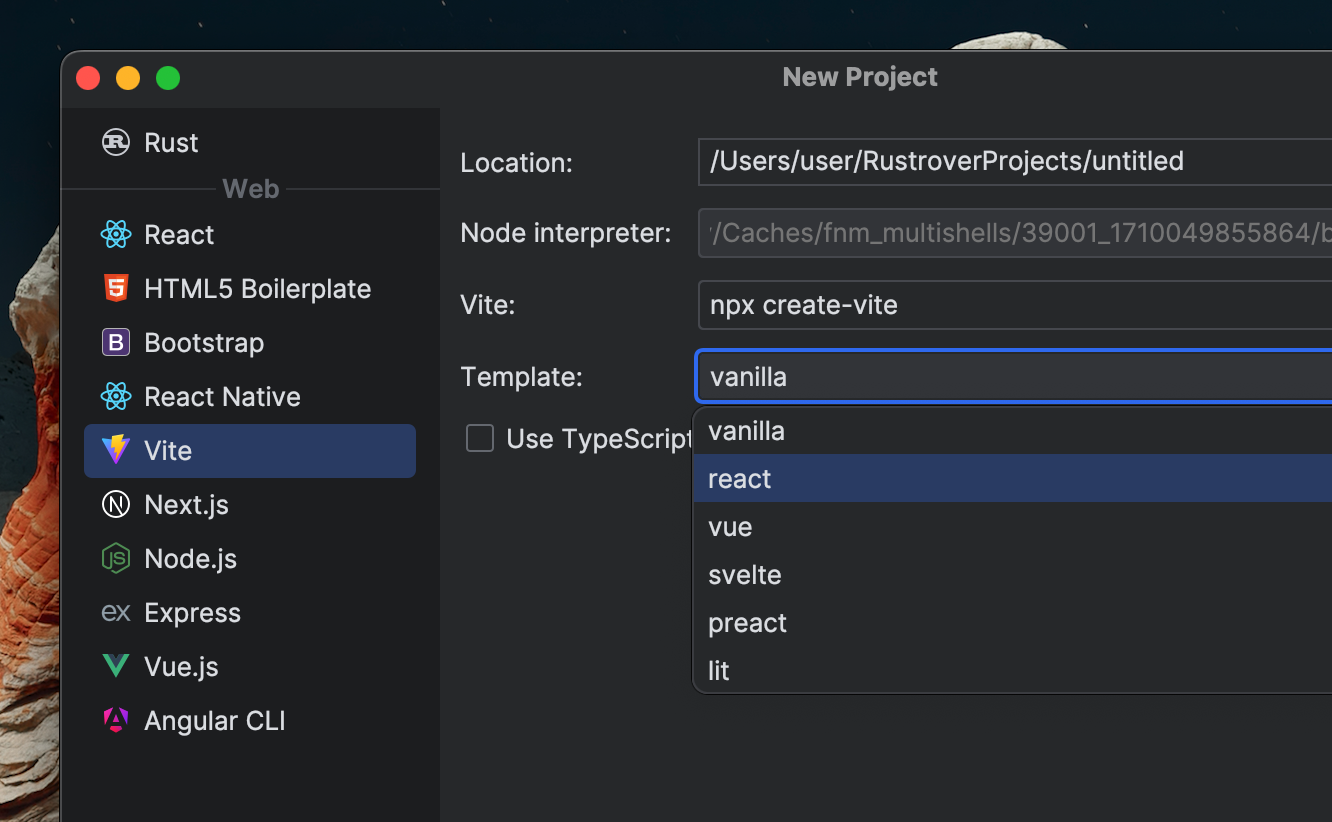Click the Vue.js V icon
This screenshot has height=822, width=1332.
coord(116,667)
